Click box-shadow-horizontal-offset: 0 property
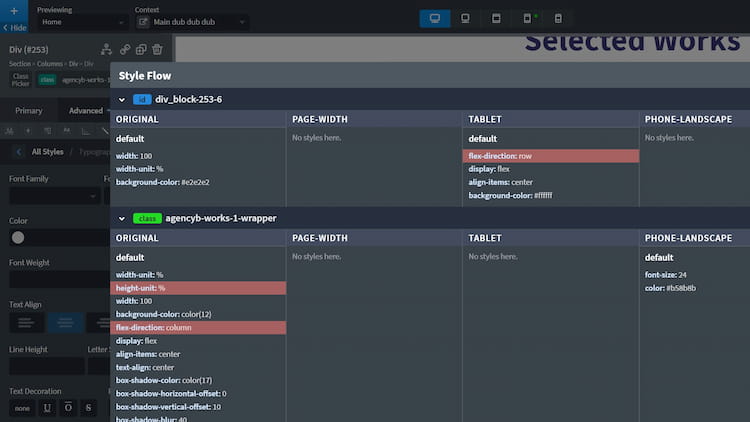The image size is (750, 422). [x=171, y=393]
